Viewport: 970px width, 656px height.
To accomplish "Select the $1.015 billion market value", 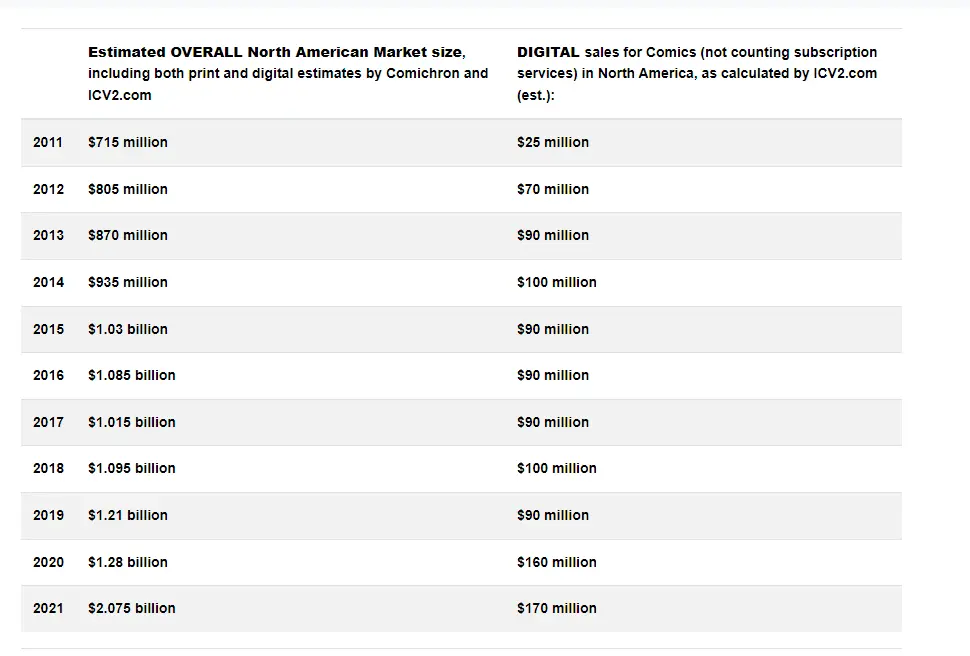I will (132, 422).
